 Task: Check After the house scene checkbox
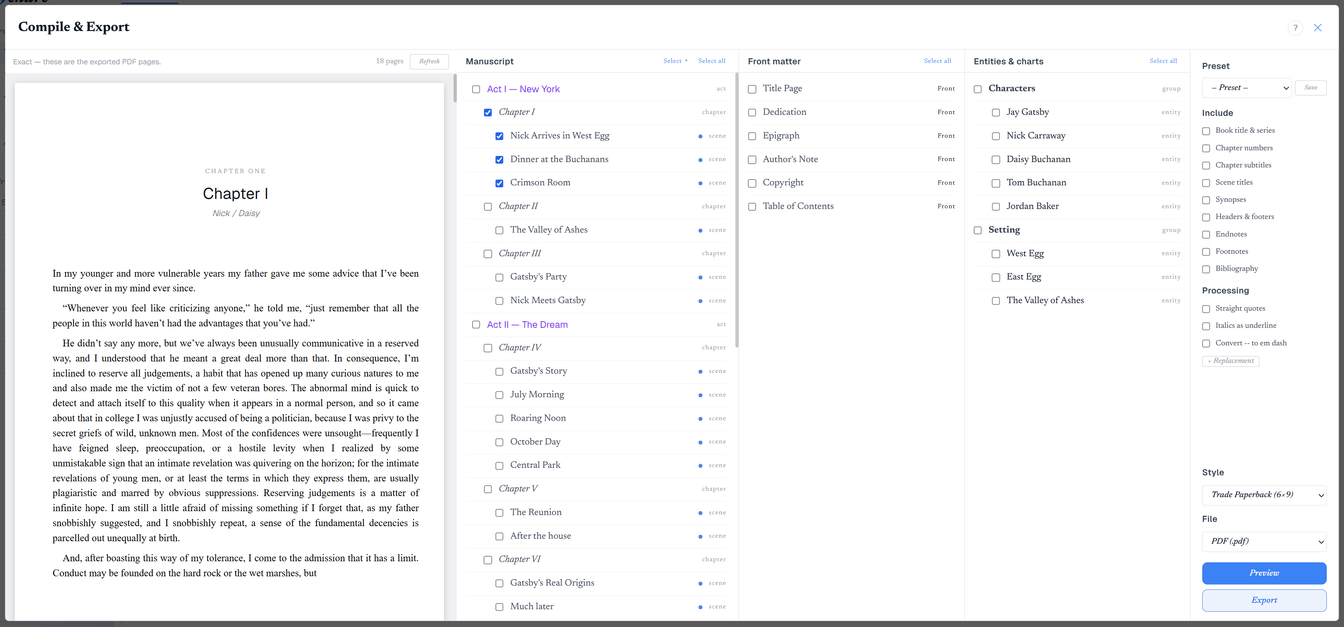[x=499, y=536]
